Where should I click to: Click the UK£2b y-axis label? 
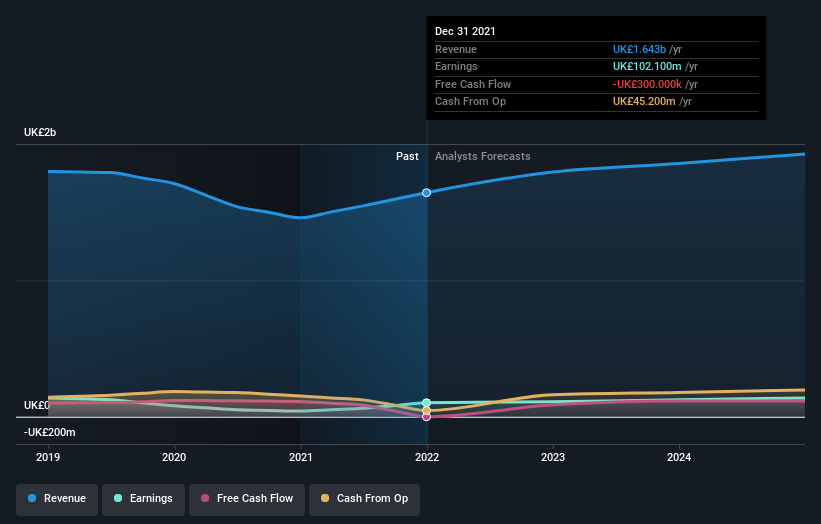pos(40,132)
